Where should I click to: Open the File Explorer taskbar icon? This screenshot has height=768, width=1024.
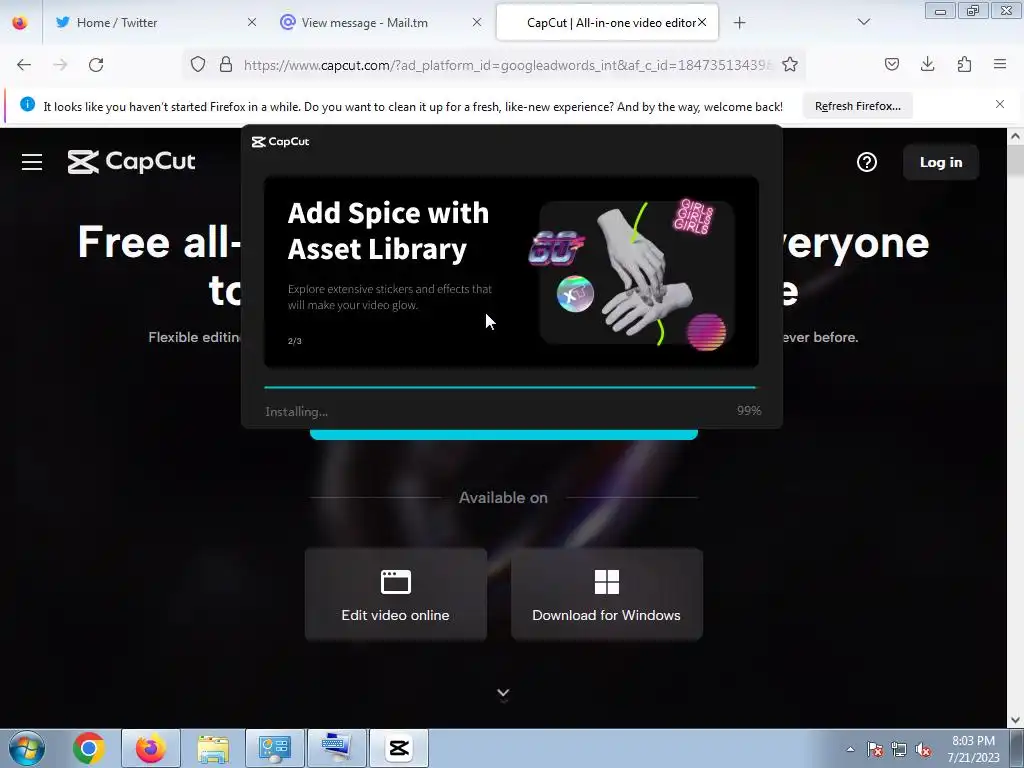[213, 748]
